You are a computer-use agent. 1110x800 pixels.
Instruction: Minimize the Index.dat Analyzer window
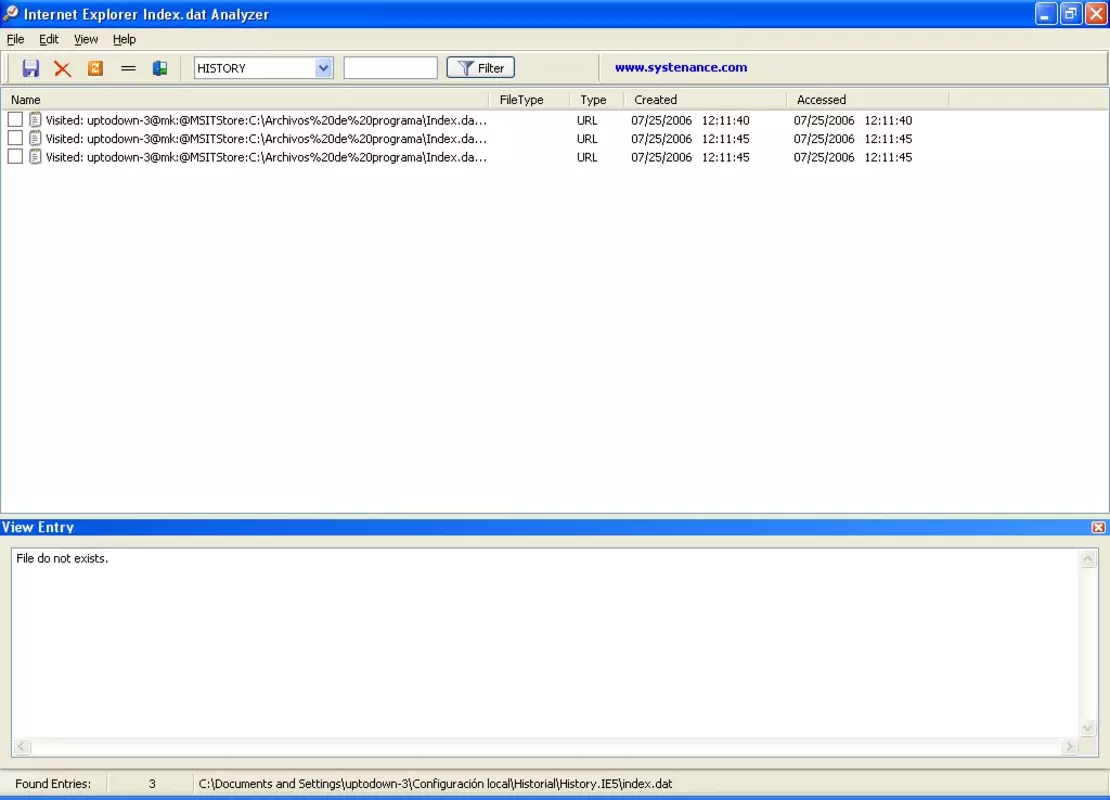pyautogui.click(x=1046, y=13)
